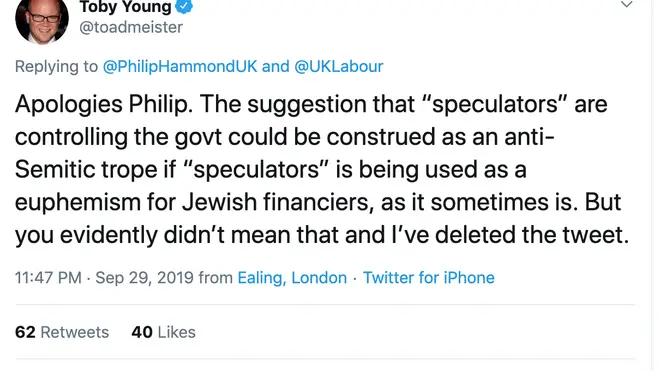View the 62 Retweets list

coord(62,332)
